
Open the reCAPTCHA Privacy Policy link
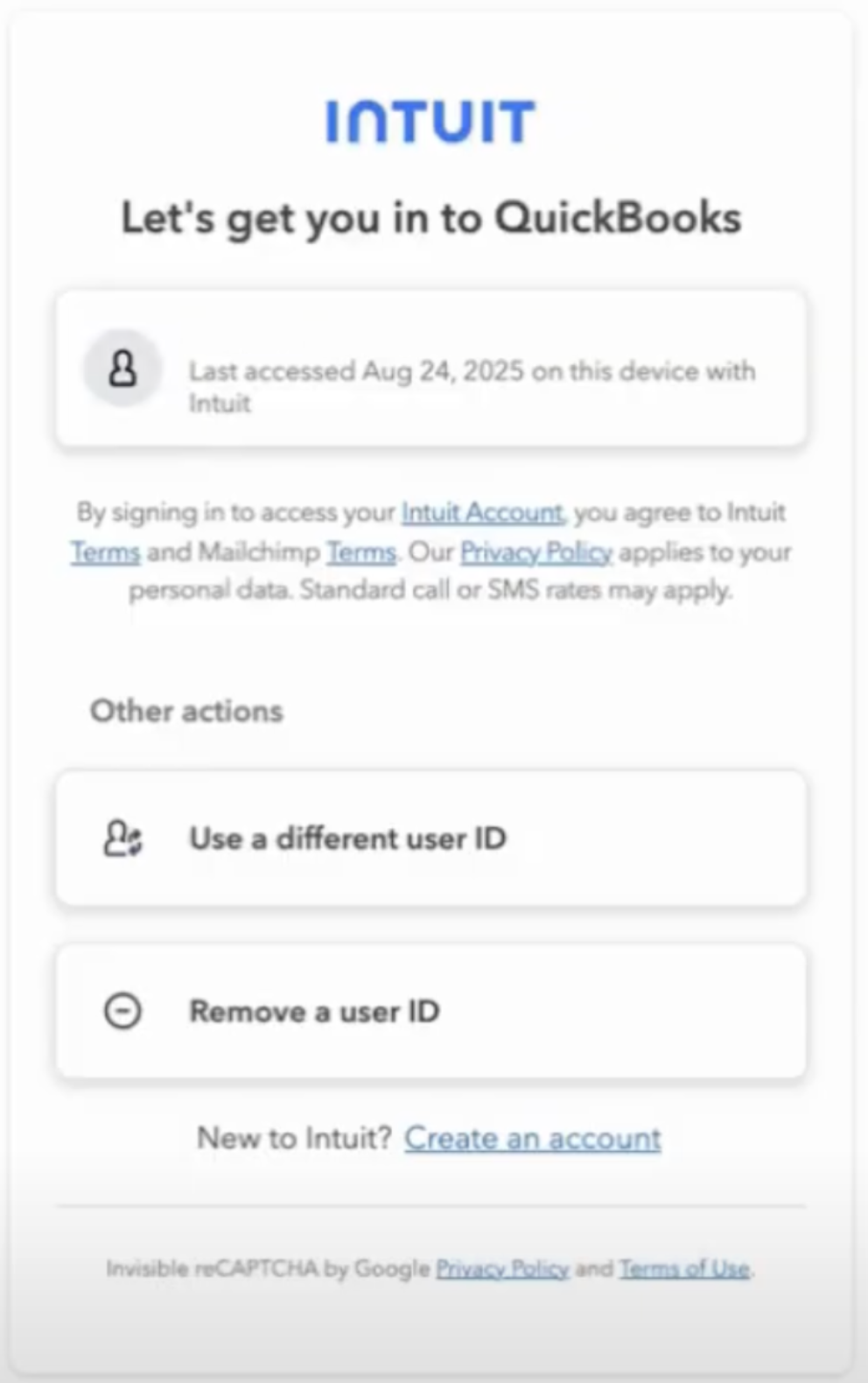502,1268
